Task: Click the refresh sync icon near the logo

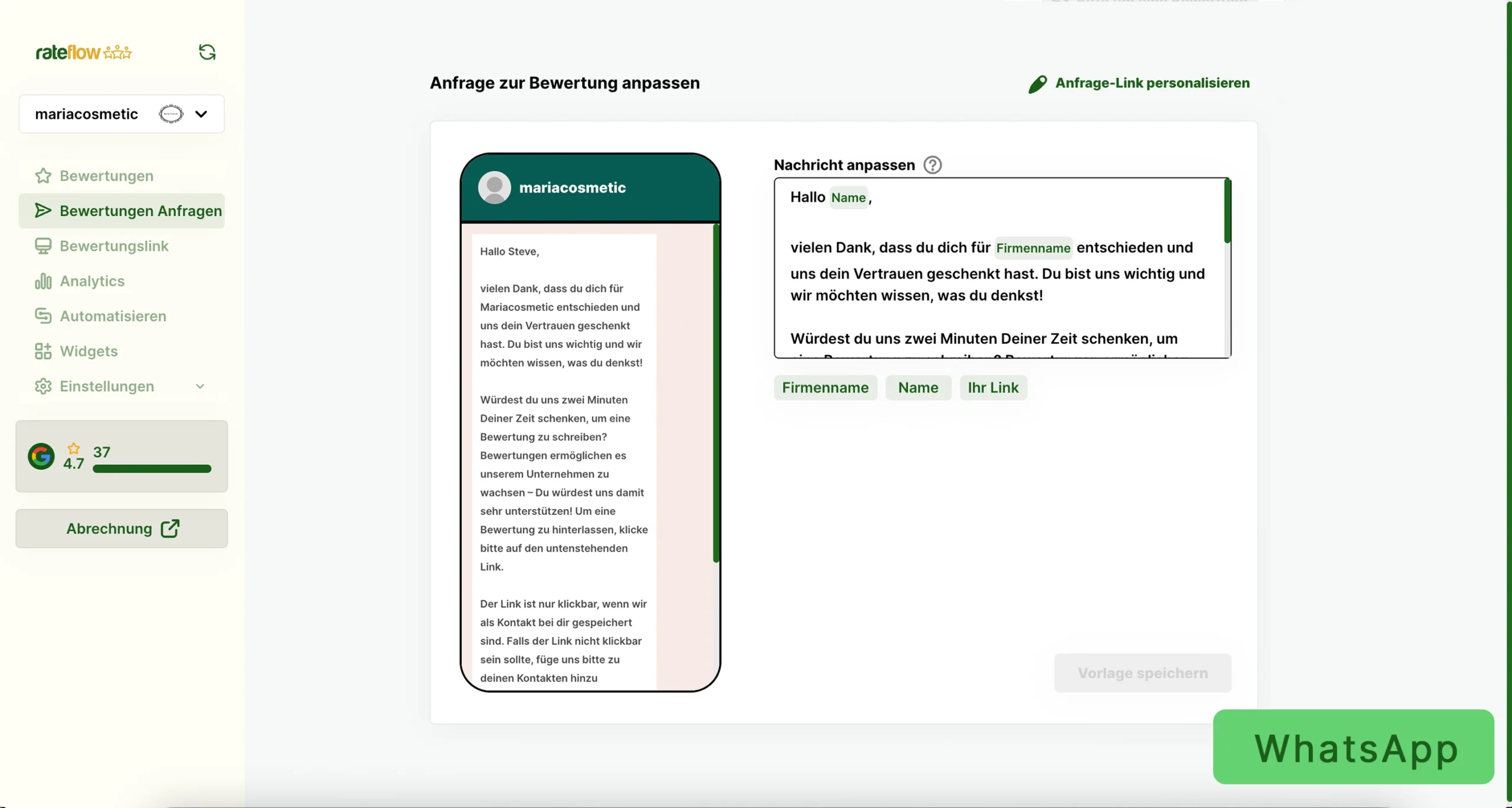Action: point(207,53)
